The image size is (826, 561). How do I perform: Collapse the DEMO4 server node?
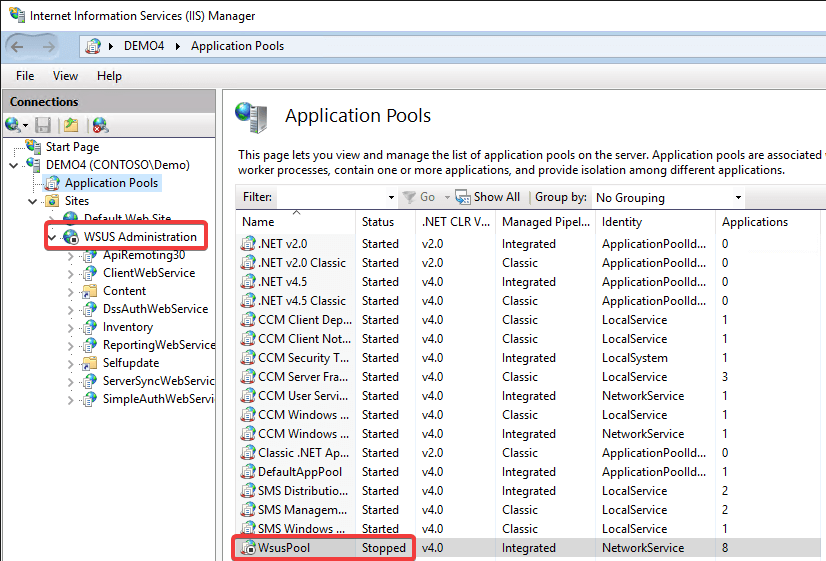tap(14, 165)
